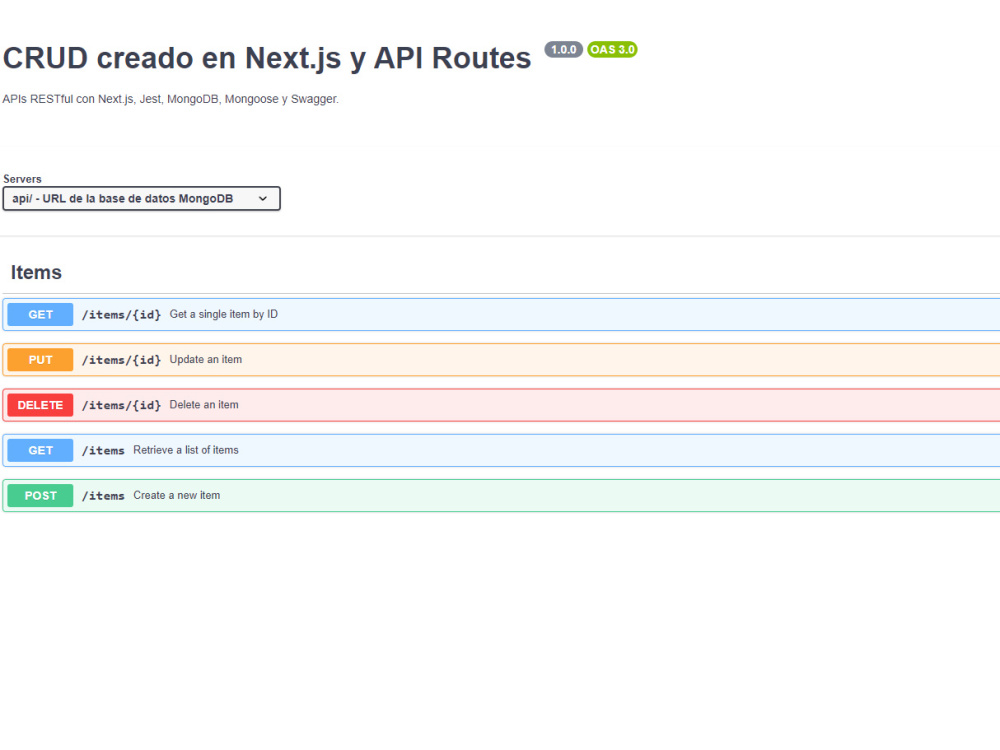Expand DELETE /items/{id} Delete an item

click(501, 405)
